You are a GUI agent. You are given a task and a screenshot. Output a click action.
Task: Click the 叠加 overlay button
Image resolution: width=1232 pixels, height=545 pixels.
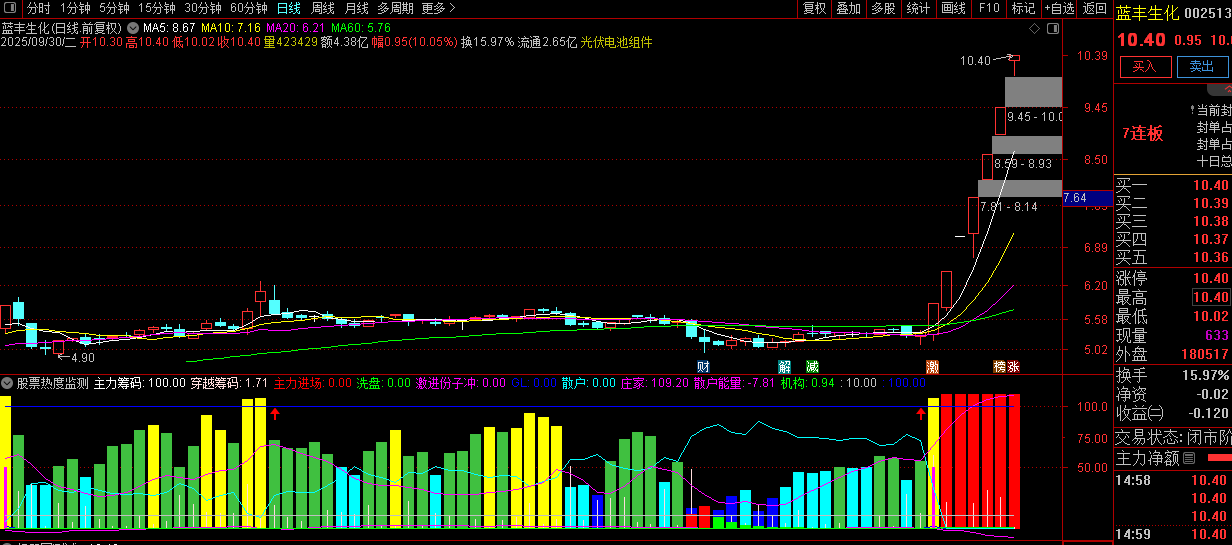848,8
